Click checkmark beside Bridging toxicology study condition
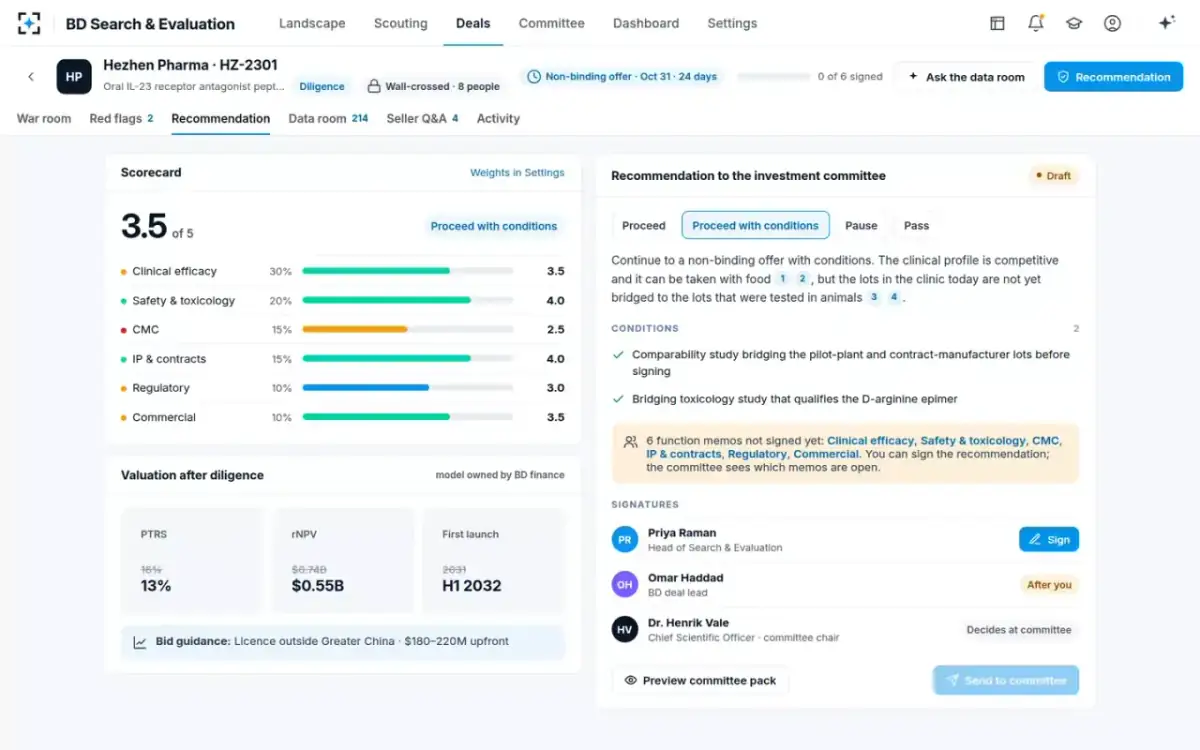1200x750 pixels. 619,399
